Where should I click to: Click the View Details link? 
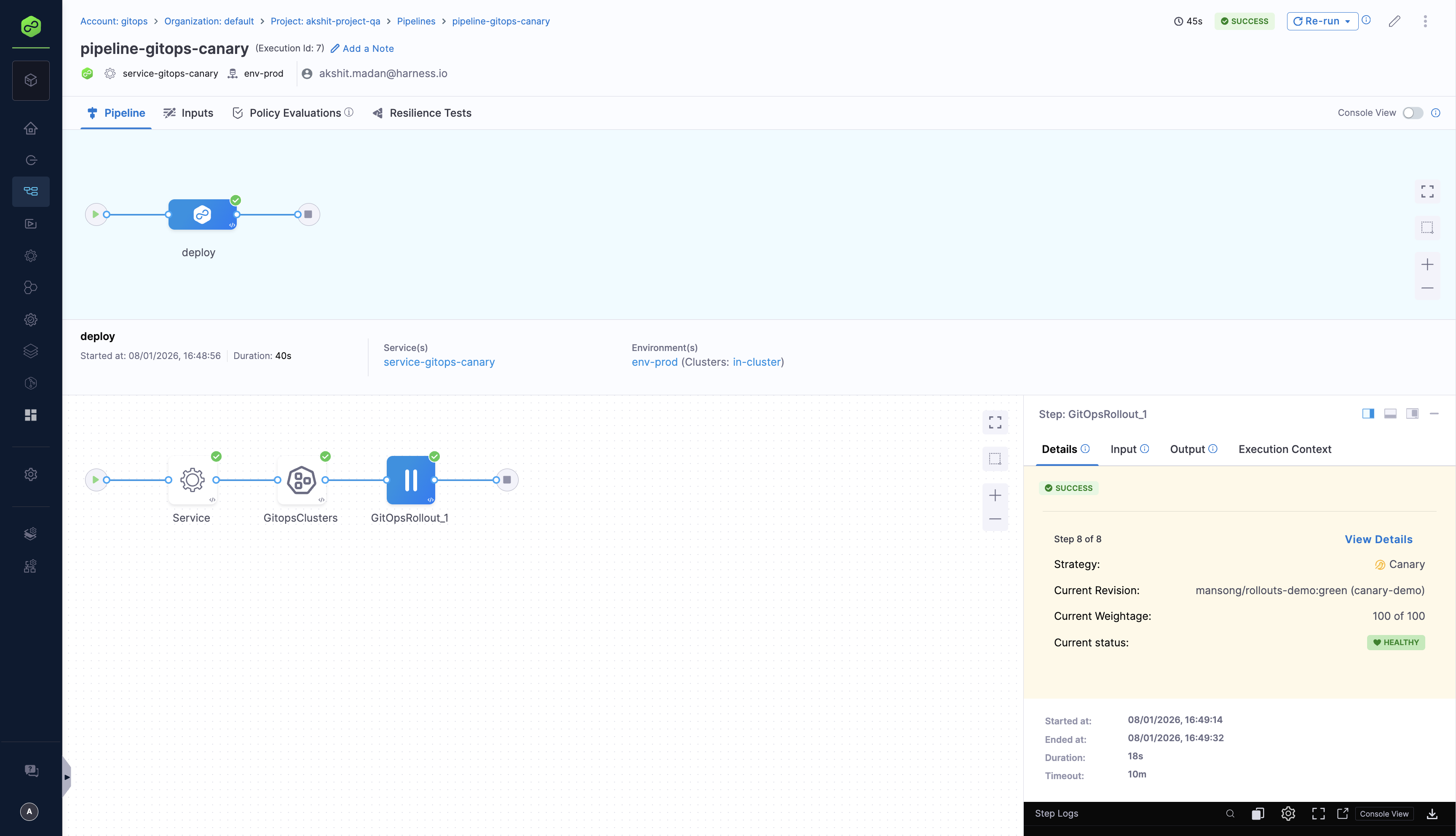coord(1379,539)
